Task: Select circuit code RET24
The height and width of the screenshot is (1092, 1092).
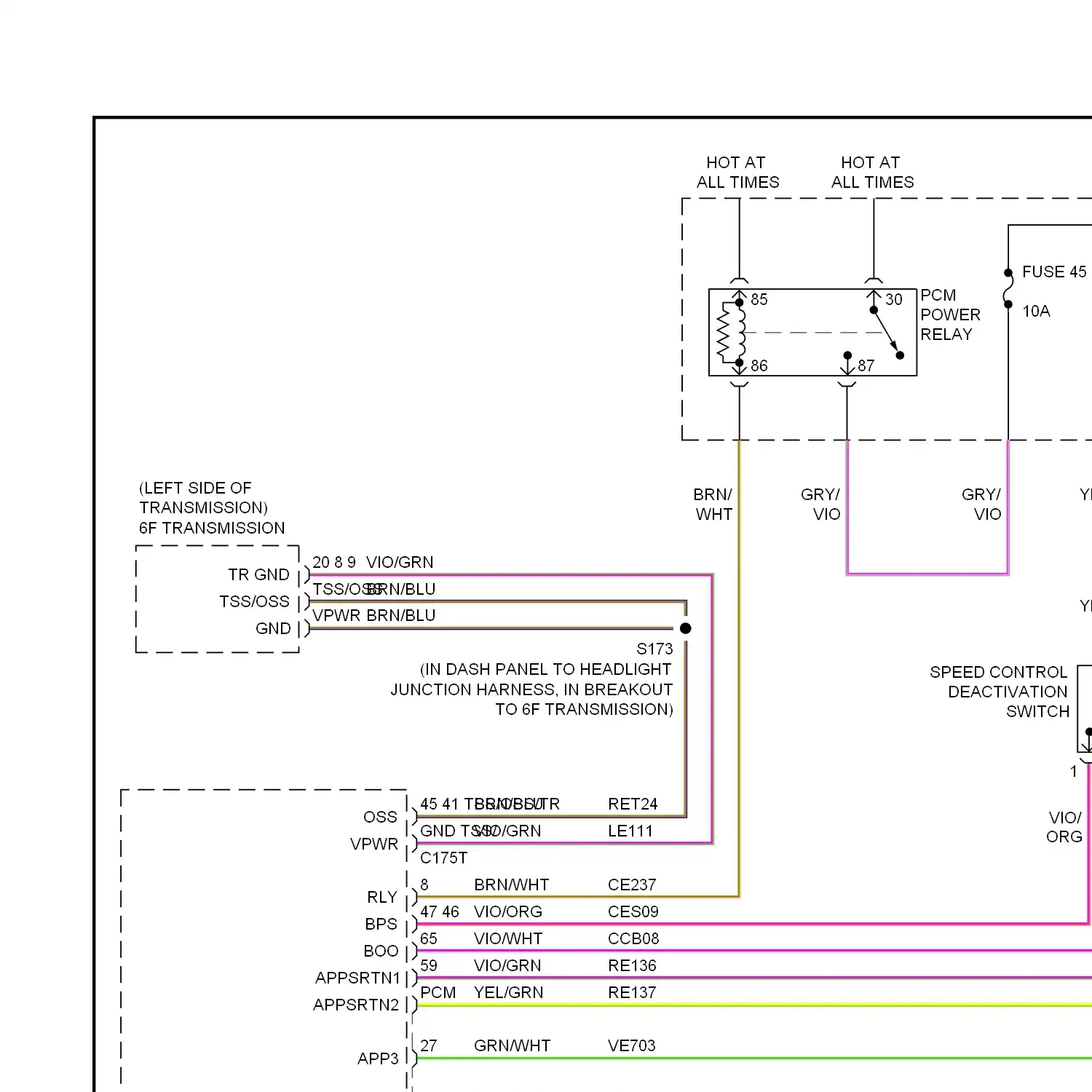Action: click(x=633, y=804)
